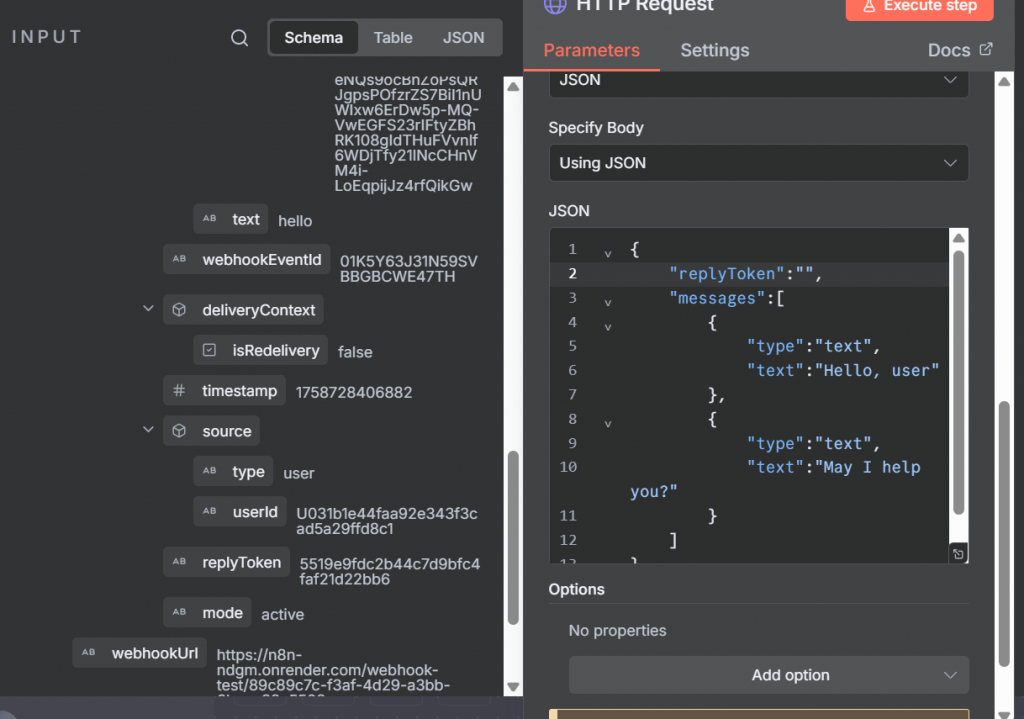1024x719 pixels.
Task: Switch input view to JSON
Action: pyautogui.click(x=464, y=38)
